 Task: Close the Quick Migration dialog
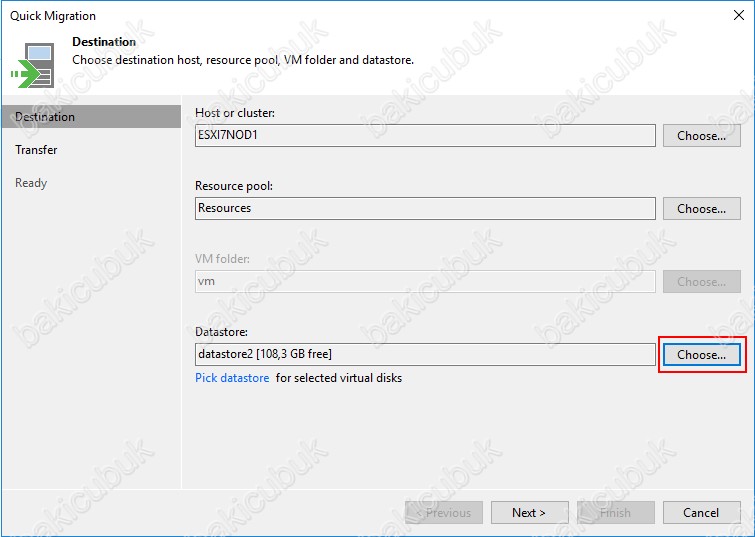coord(739,15)
